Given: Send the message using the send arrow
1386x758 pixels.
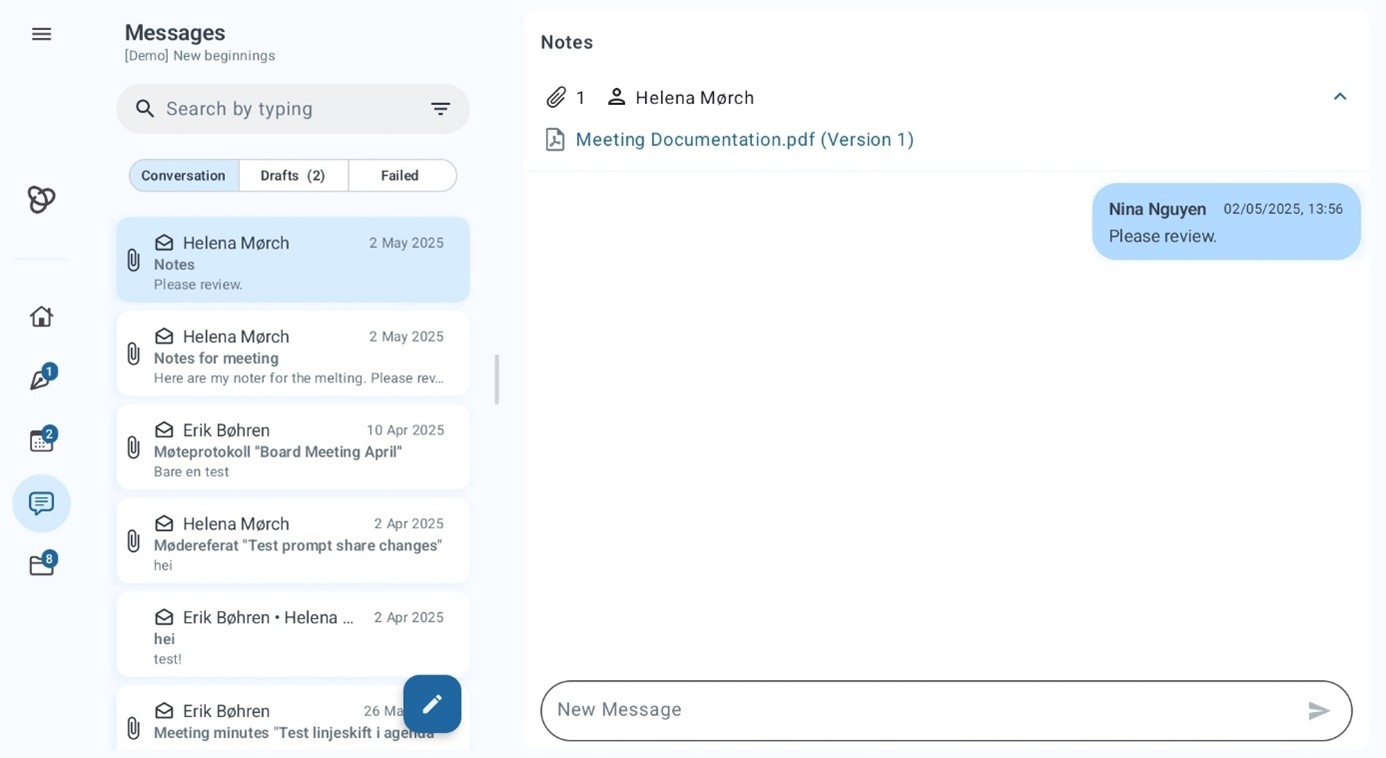Looking at the screenshot, I should [x=1319, y=711].
